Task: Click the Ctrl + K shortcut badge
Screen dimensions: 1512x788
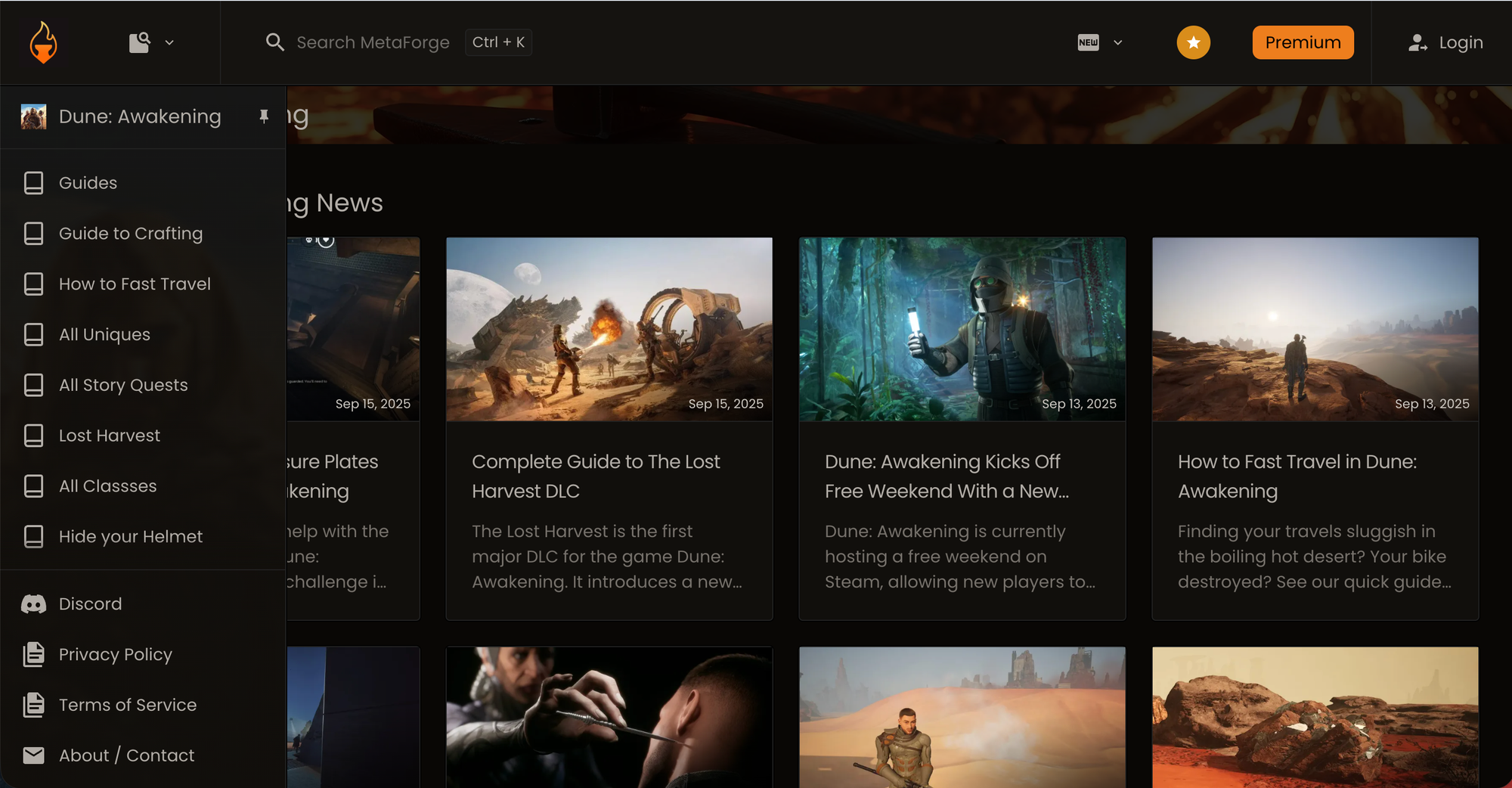Action: [x=498, y=42]
